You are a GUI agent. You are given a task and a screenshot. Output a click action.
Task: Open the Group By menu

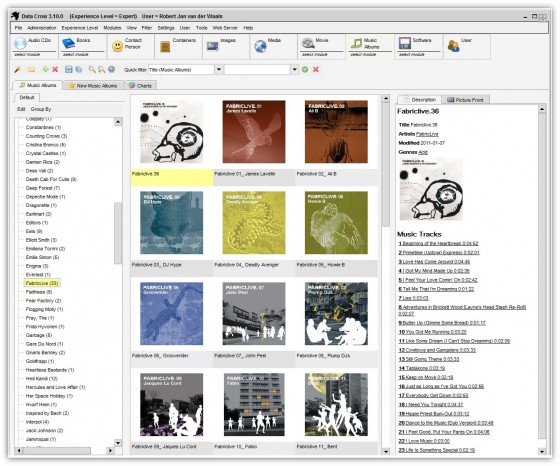(x=41, y=109)
